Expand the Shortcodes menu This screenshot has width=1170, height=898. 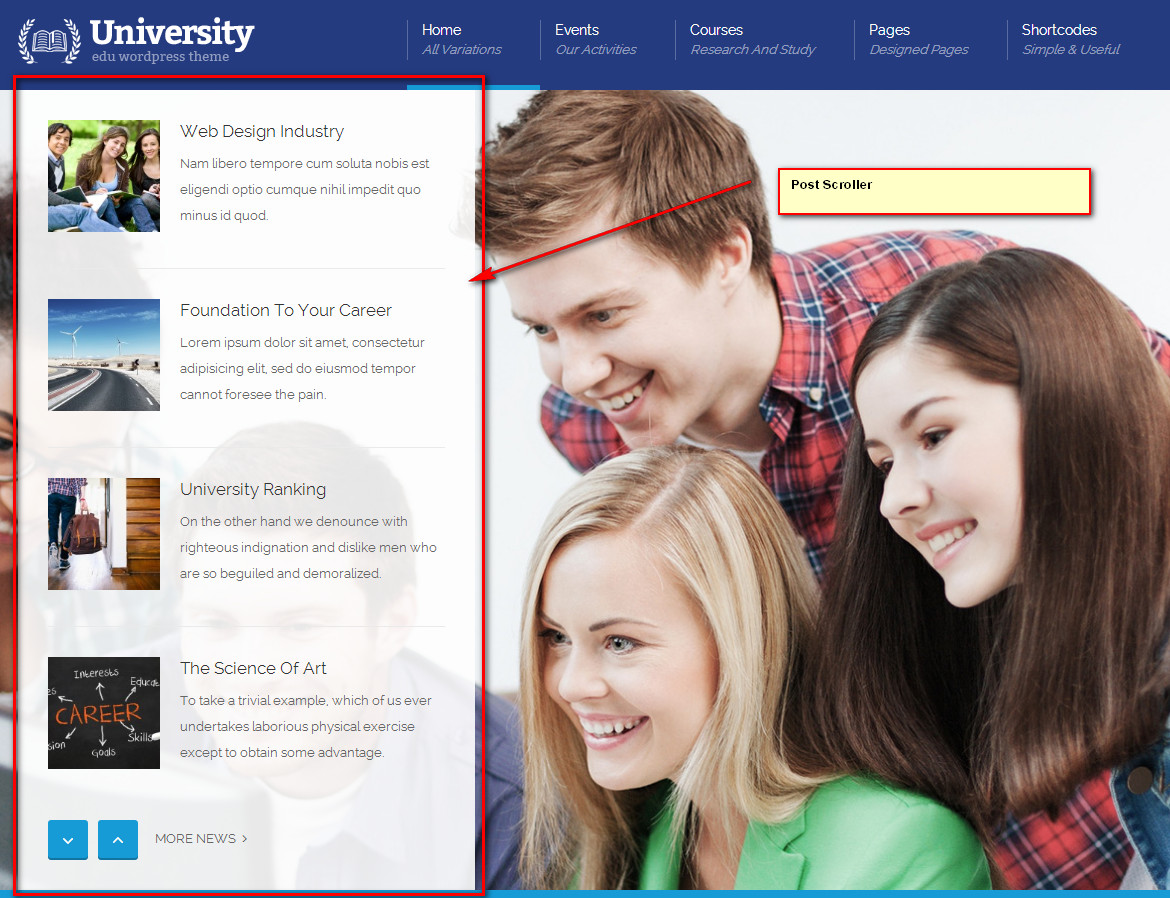pos(1059,30)
